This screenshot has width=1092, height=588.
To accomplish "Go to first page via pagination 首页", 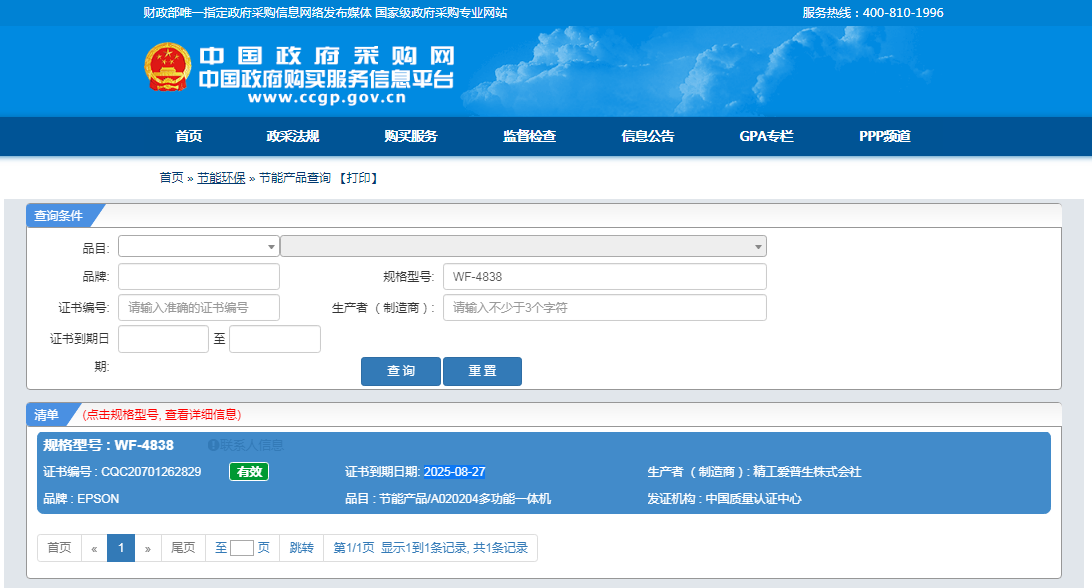I will coord(59,548).
